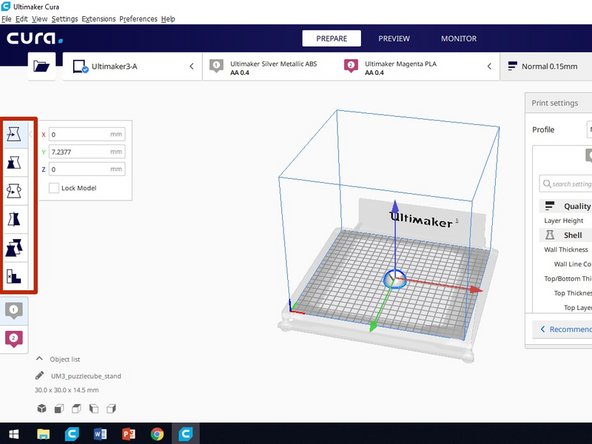Expand the Ultimaker3-A printer selector
This screenshot has width=592, height=444.
click(x=192, y=66)
